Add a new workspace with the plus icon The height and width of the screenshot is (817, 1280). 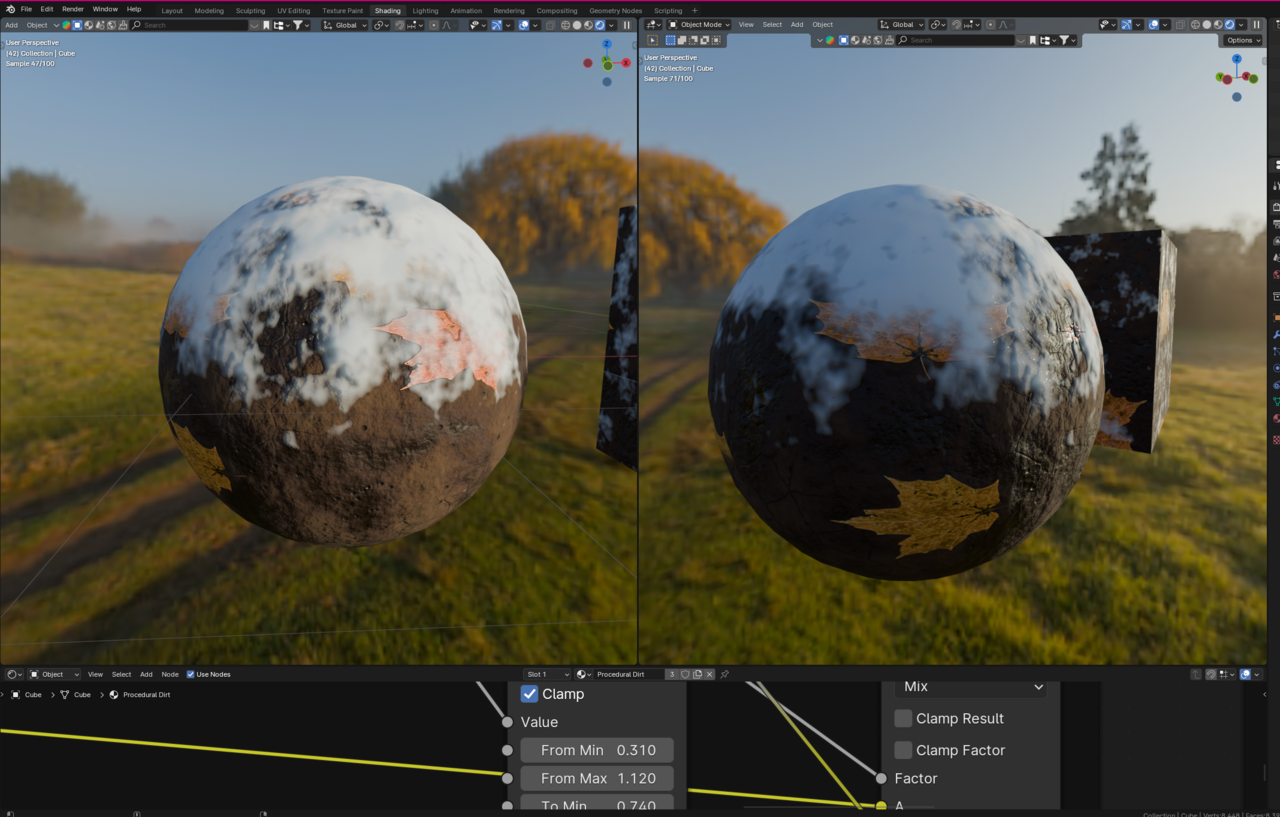pyautogui.click(x=695, y=11)
